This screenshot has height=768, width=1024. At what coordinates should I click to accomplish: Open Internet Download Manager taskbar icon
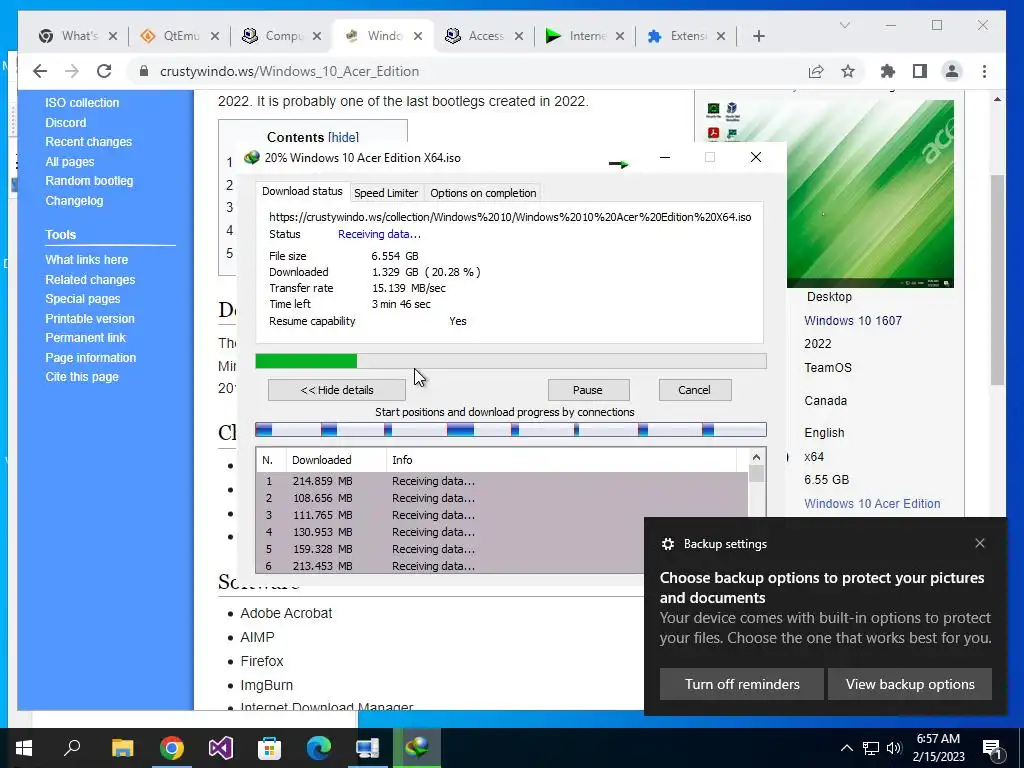(x=417, y=748)
